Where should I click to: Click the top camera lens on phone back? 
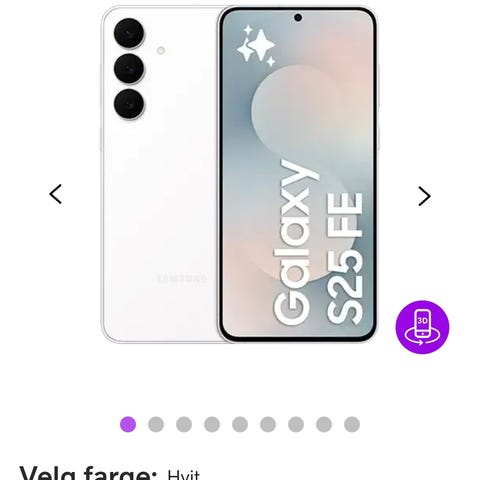129,33
